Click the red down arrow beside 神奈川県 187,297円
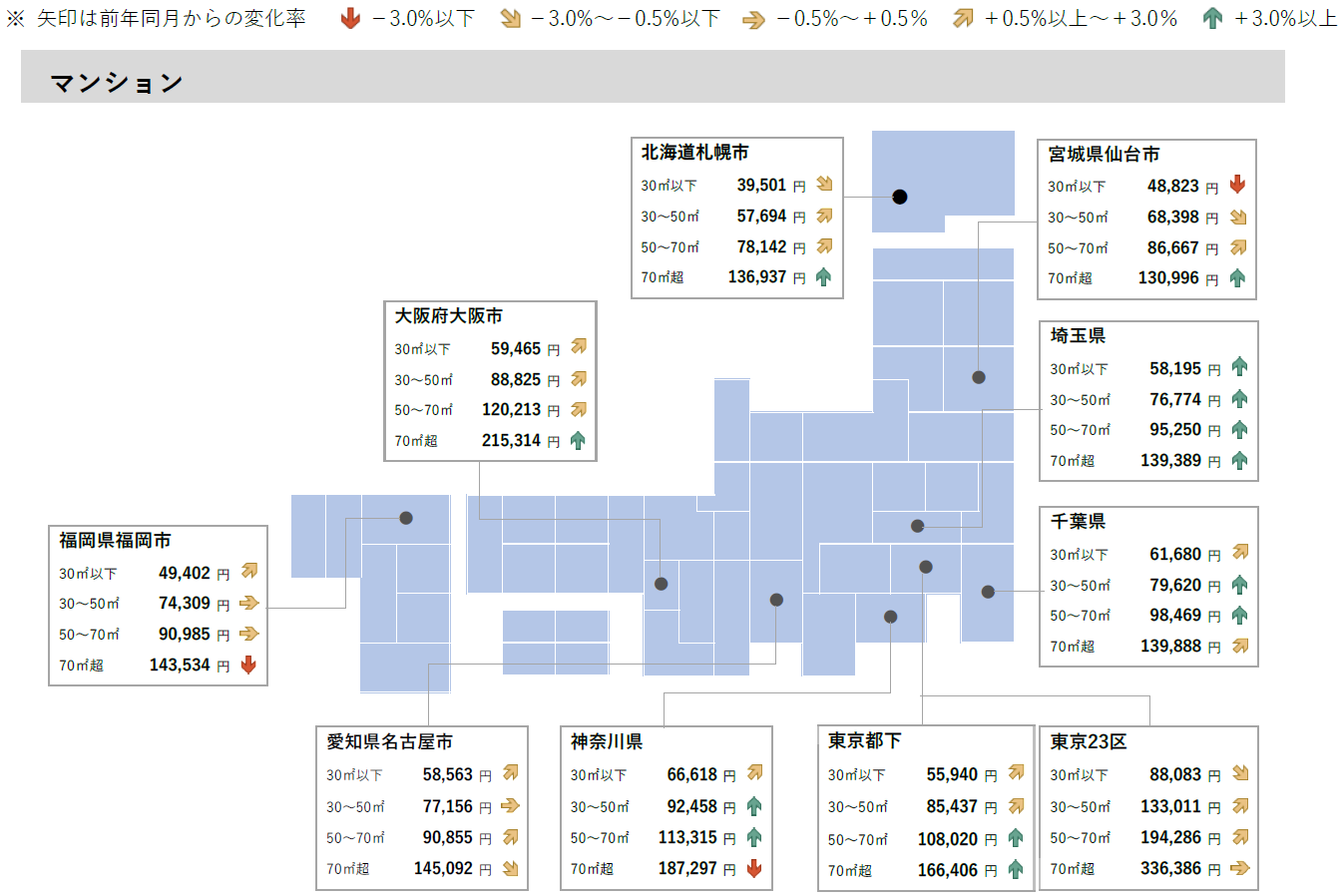 [753, 869]
